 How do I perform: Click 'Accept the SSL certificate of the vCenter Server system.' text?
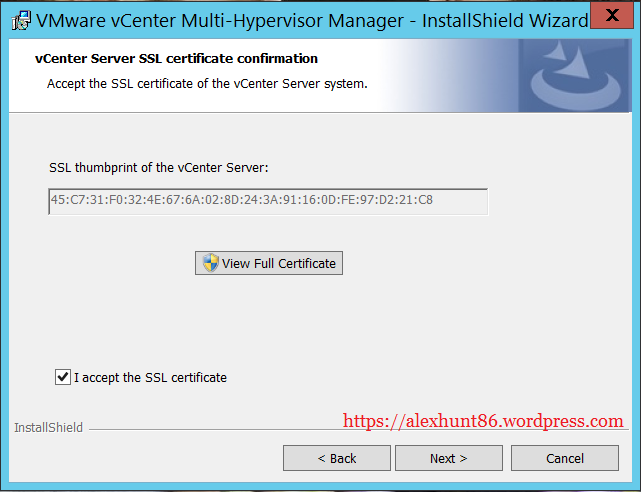pyautogui.click(x=207, y=84)
